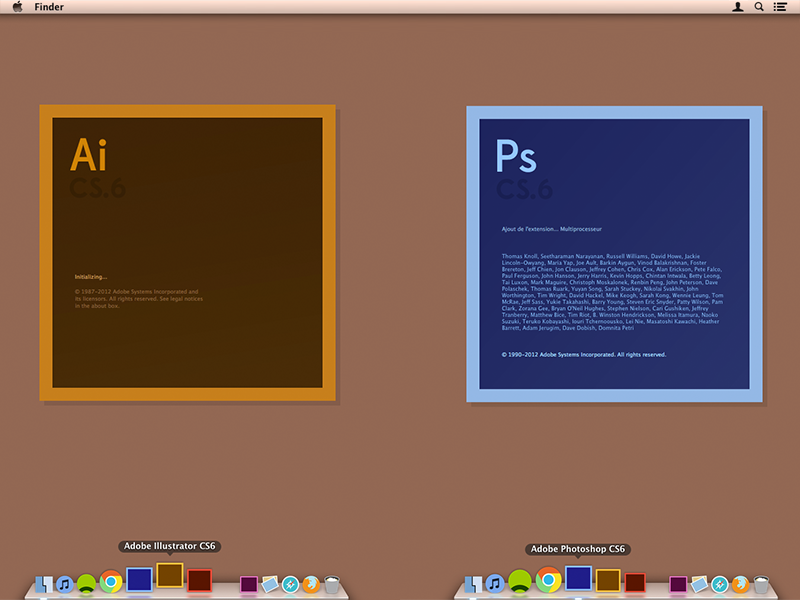
Task: Open Safari in dock below Illustrator splash
Action: tap(290, 584)
